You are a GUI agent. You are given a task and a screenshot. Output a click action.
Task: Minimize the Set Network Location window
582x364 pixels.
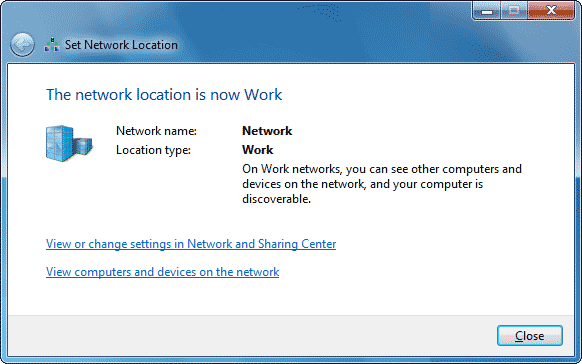click(x=487, y=11)
